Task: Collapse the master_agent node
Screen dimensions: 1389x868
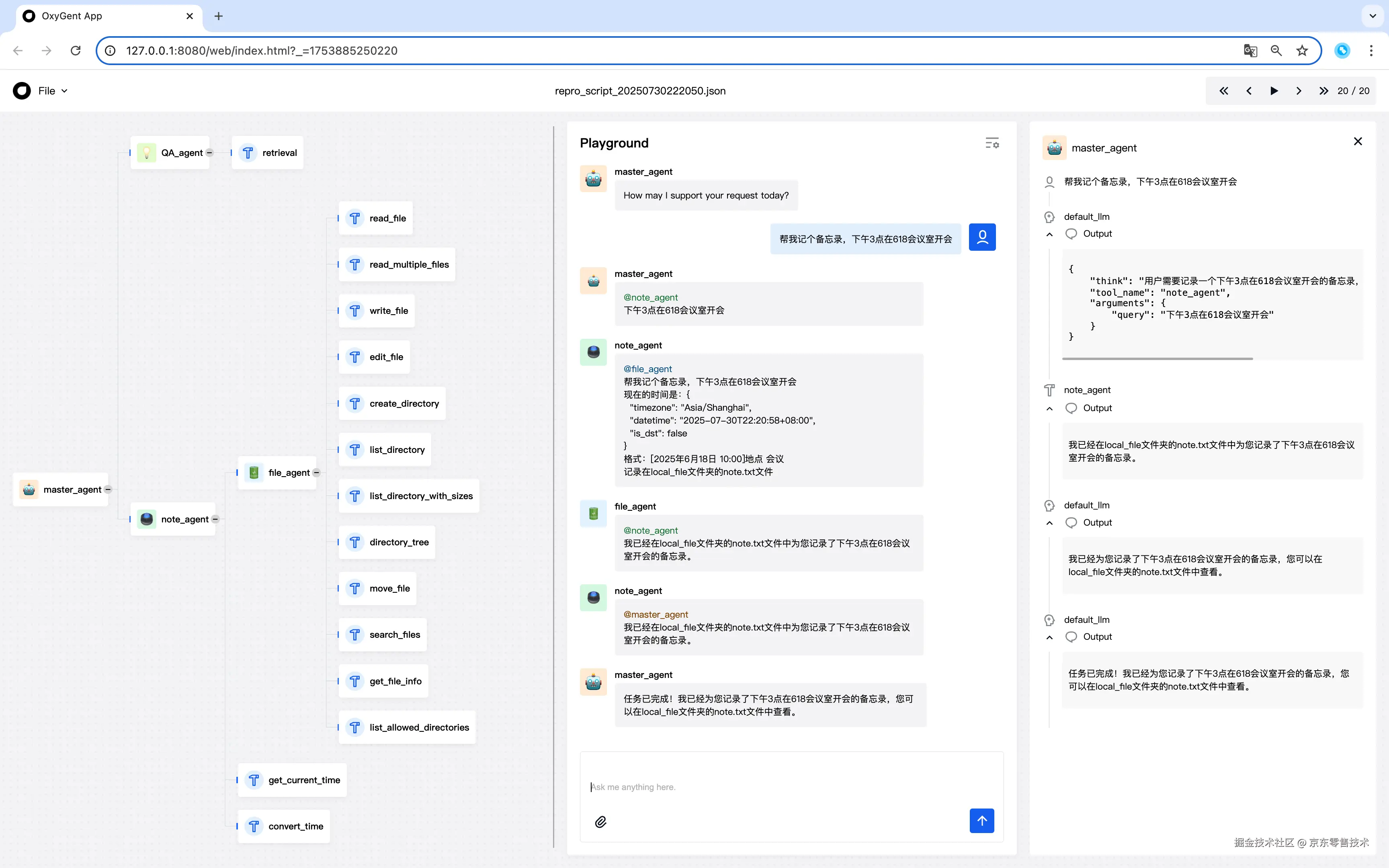Action: pyautogui.click(x=108, y=490)
